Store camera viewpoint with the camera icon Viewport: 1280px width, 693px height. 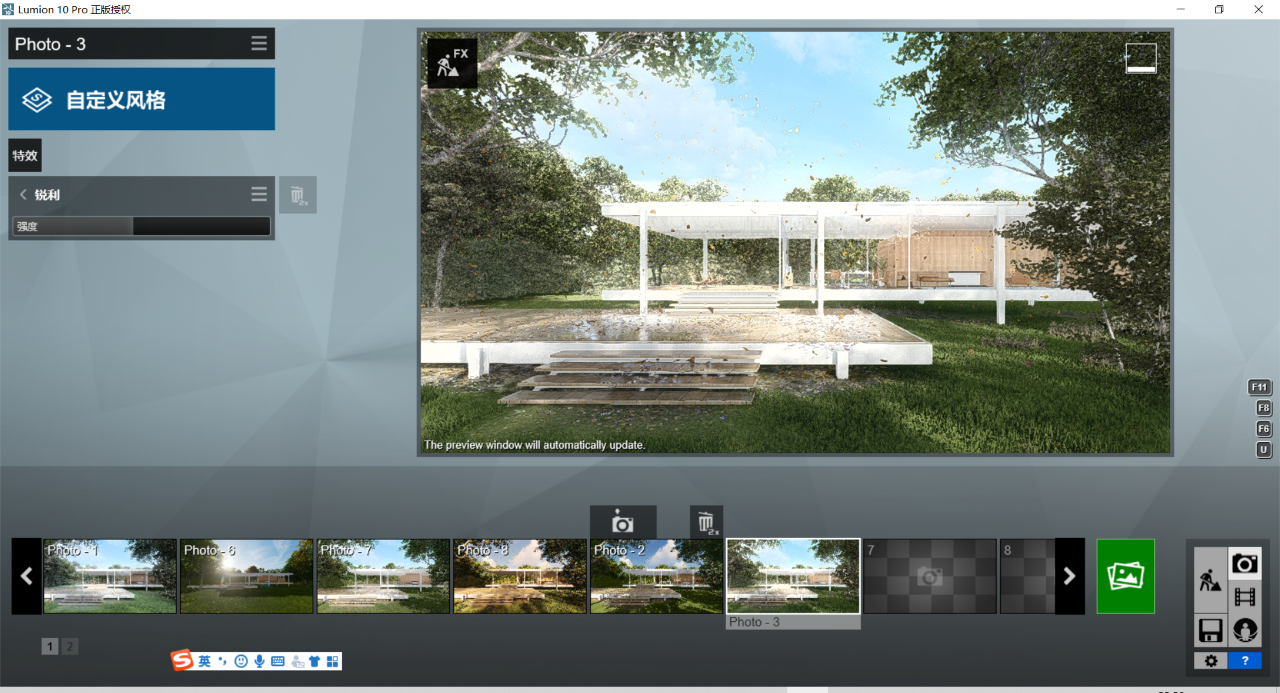623,522
